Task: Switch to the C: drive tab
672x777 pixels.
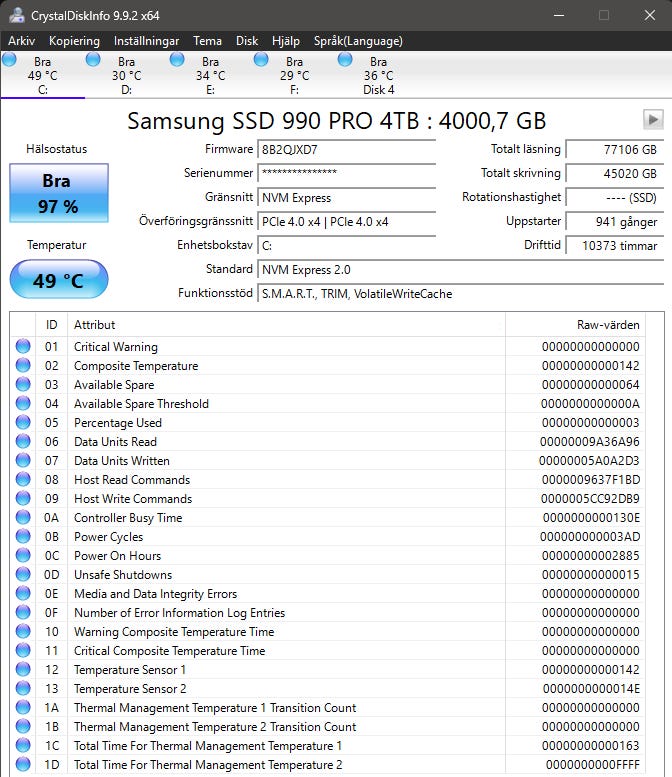Action: point(43,75)
